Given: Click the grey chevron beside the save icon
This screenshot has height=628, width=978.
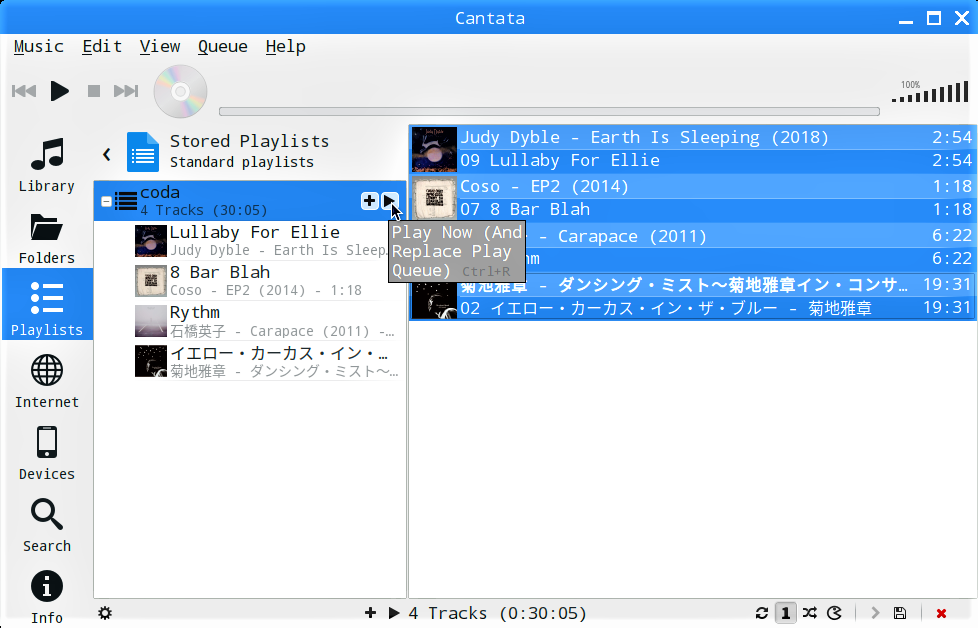Looking at the screenshot, I should (x=875, y=613).
